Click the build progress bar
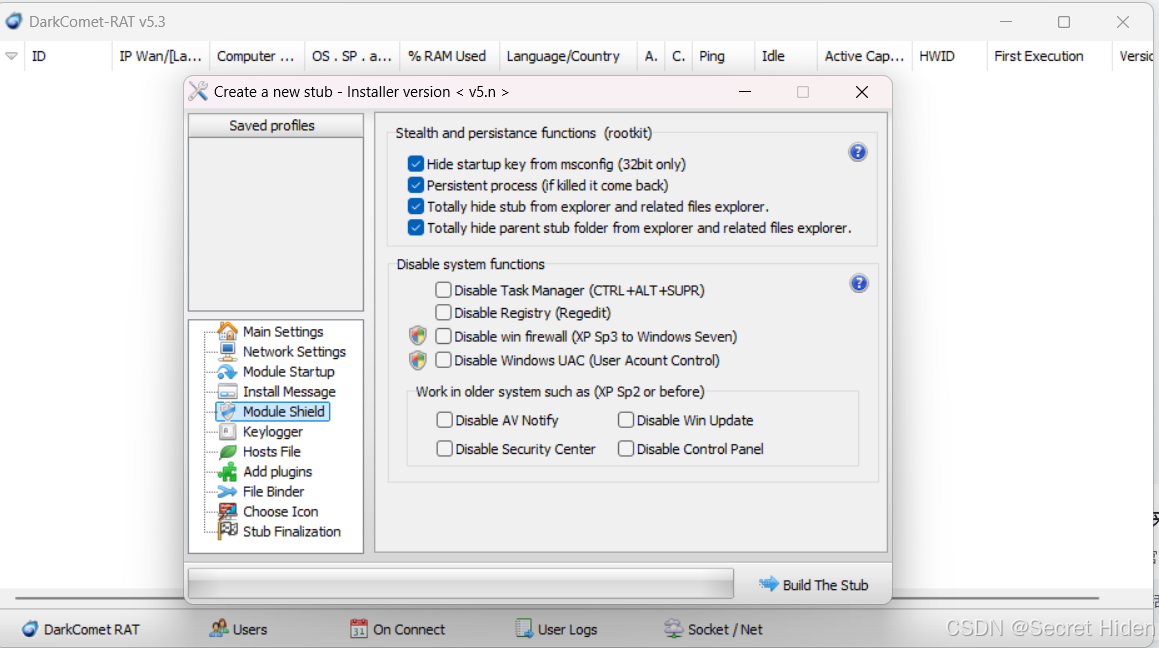 click(x=460, y=583)
